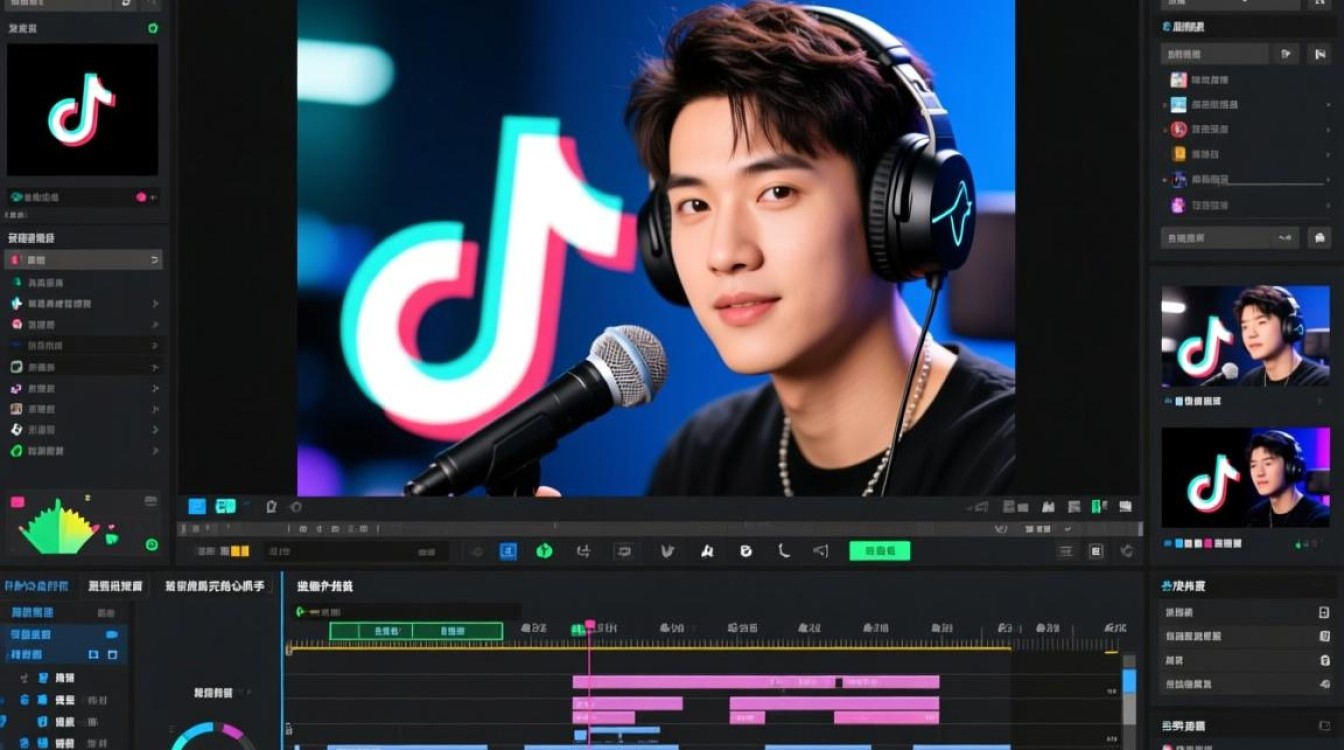Click the green circular icon in playback toolbar
This screenshot has height=750, width=1344.
(x=544, y=551)
